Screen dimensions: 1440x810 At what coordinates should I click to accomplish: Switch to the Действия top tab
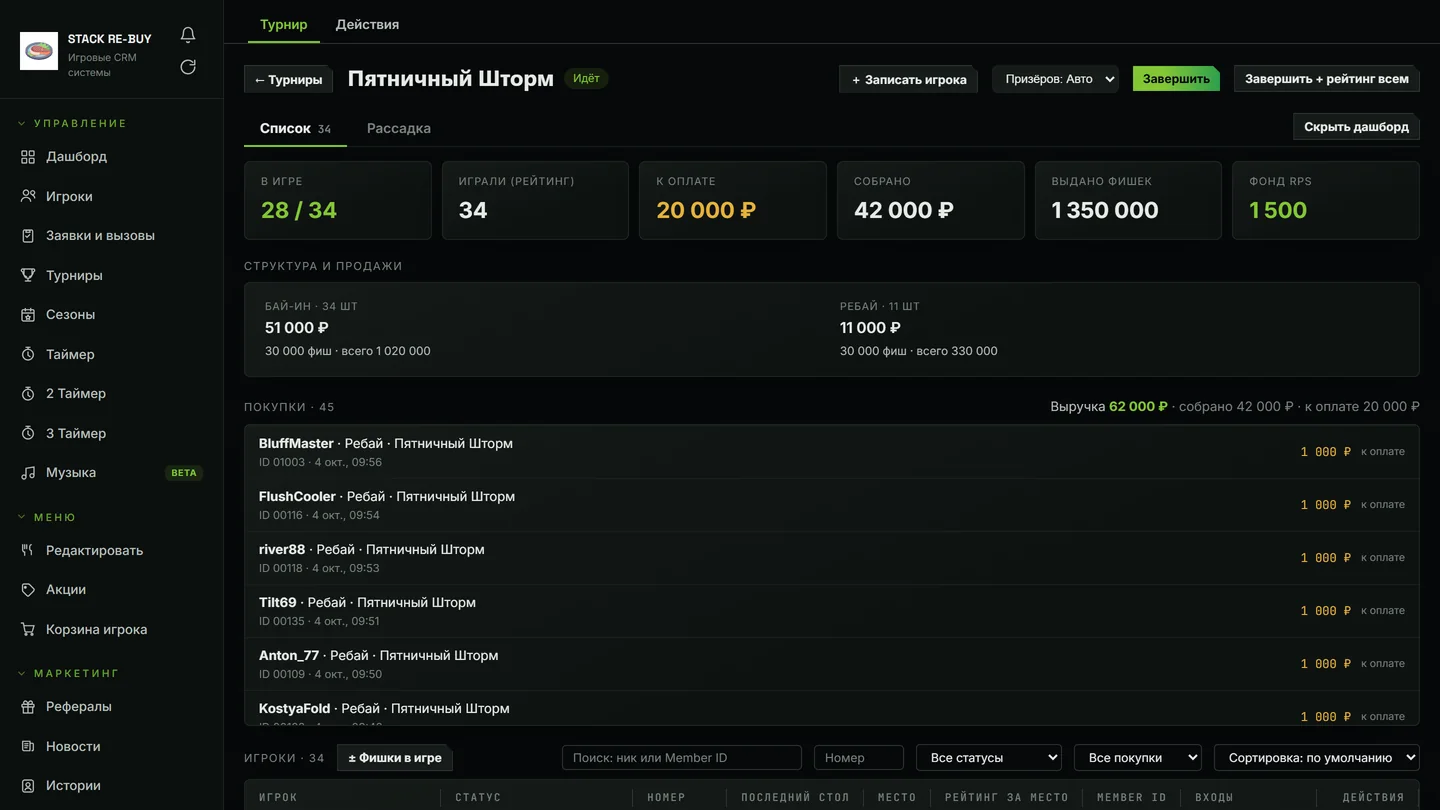pyautogui.click(x=367, y=24)
